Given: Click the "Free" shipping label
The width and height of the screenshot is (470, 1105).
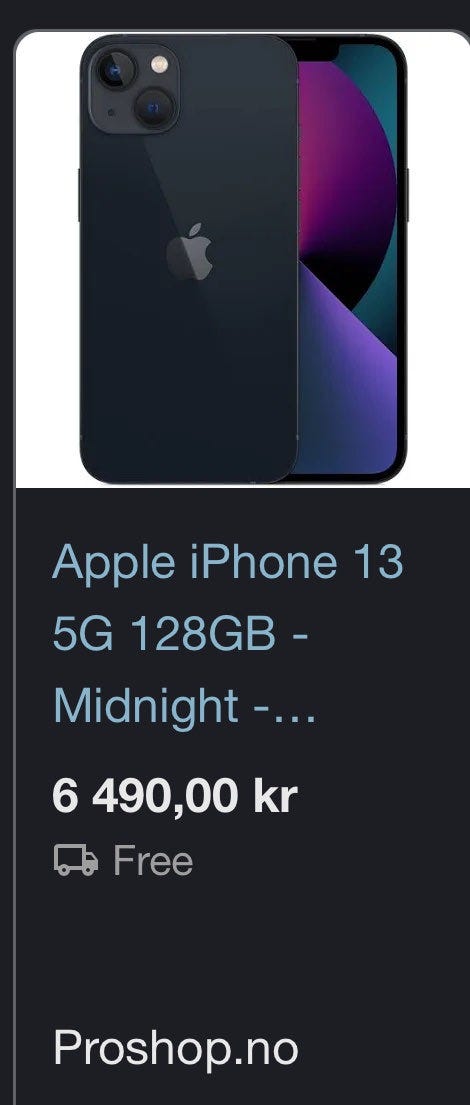Looking at the screenshot, I should pos(153,861).
